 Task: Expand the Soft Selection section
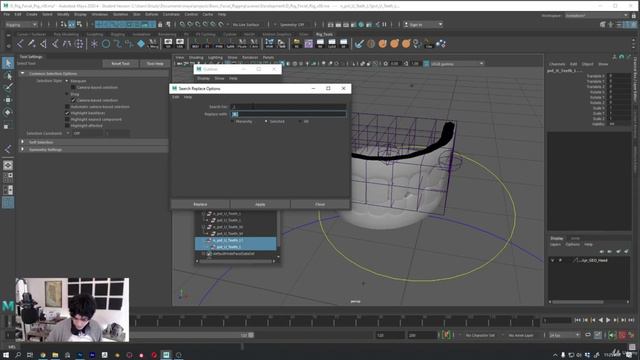[22, 142]
